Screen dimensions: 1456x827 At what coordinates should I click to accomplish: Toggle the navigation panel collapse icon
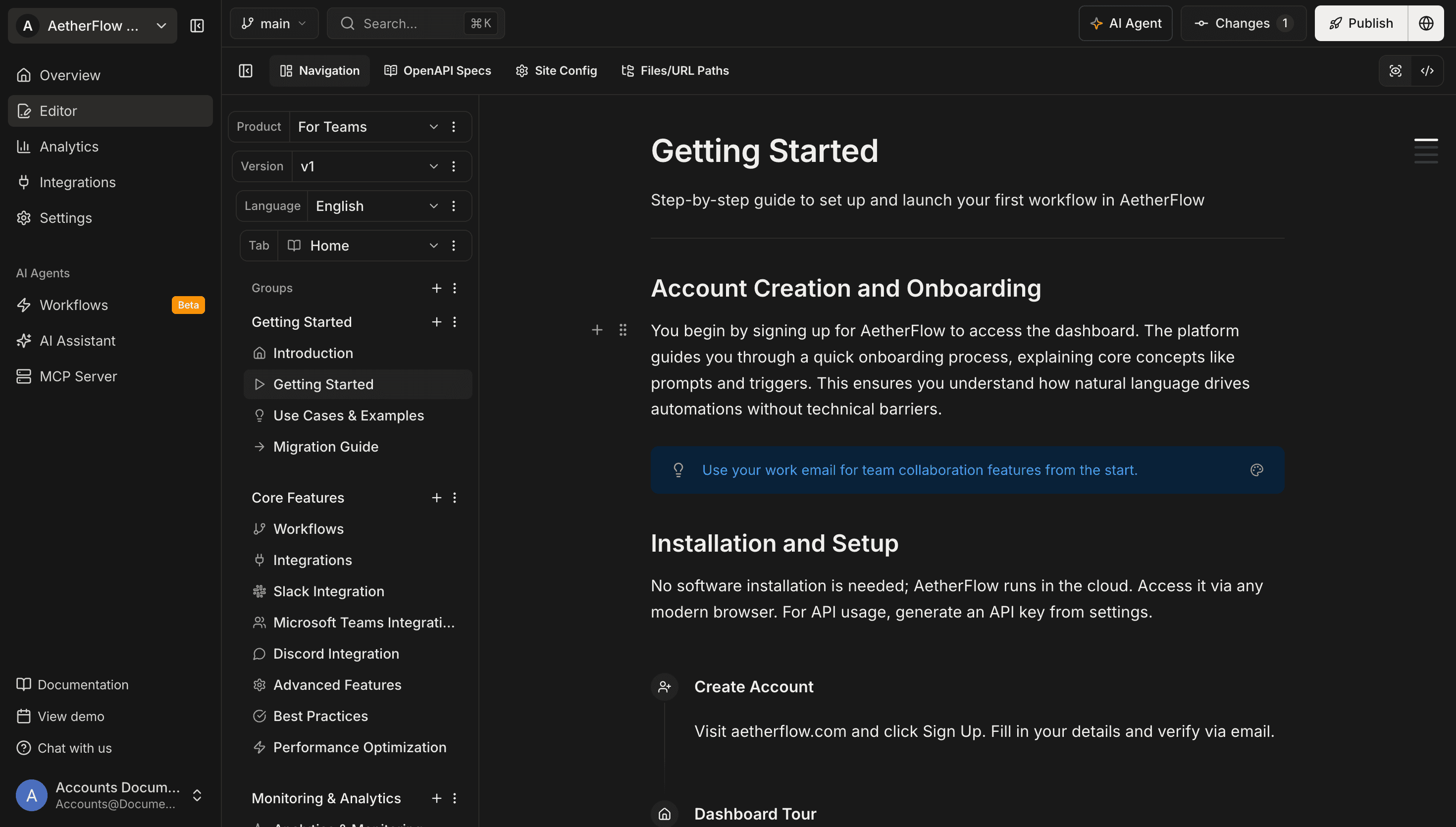pos(245,70)
